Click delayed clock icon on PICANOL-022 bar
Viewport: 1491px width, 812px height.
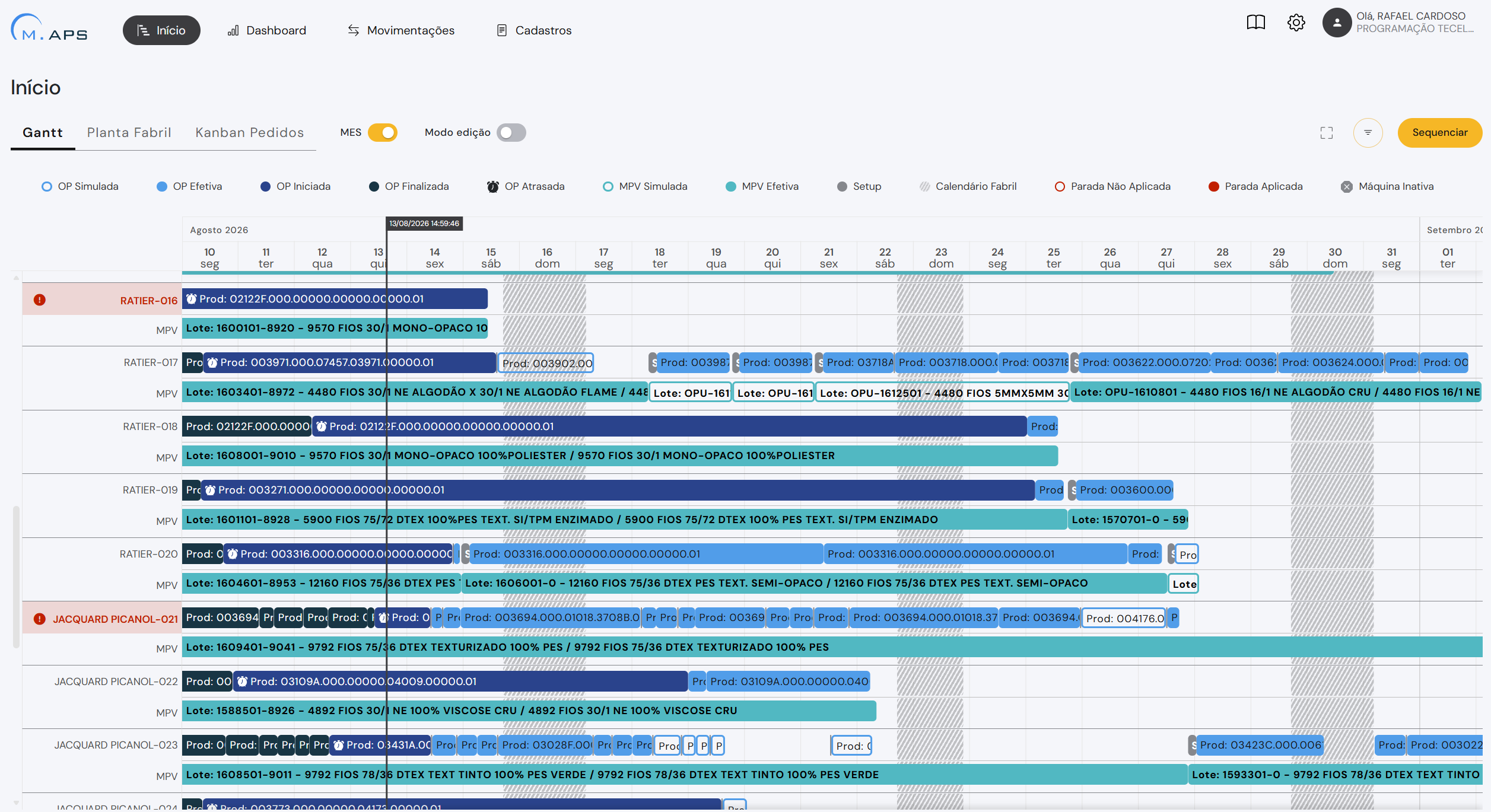242,682
